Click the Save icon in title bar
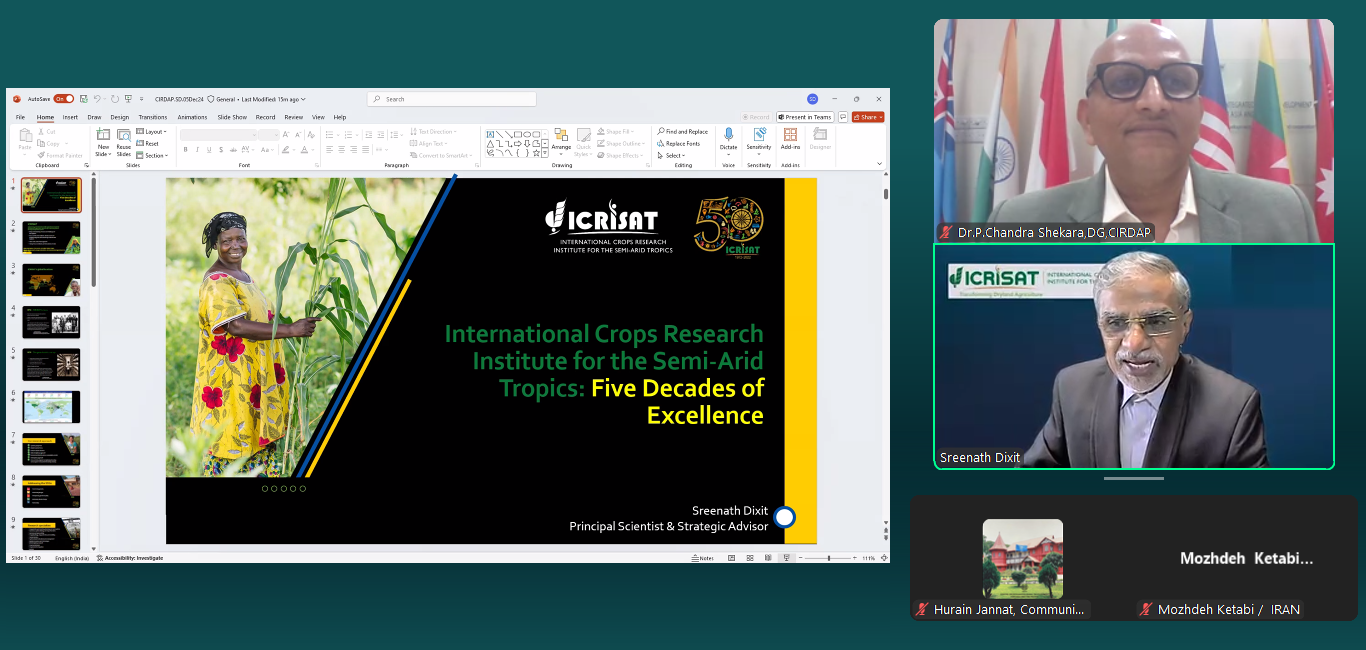Screen dimensions: 1366x650 point(84,99)
